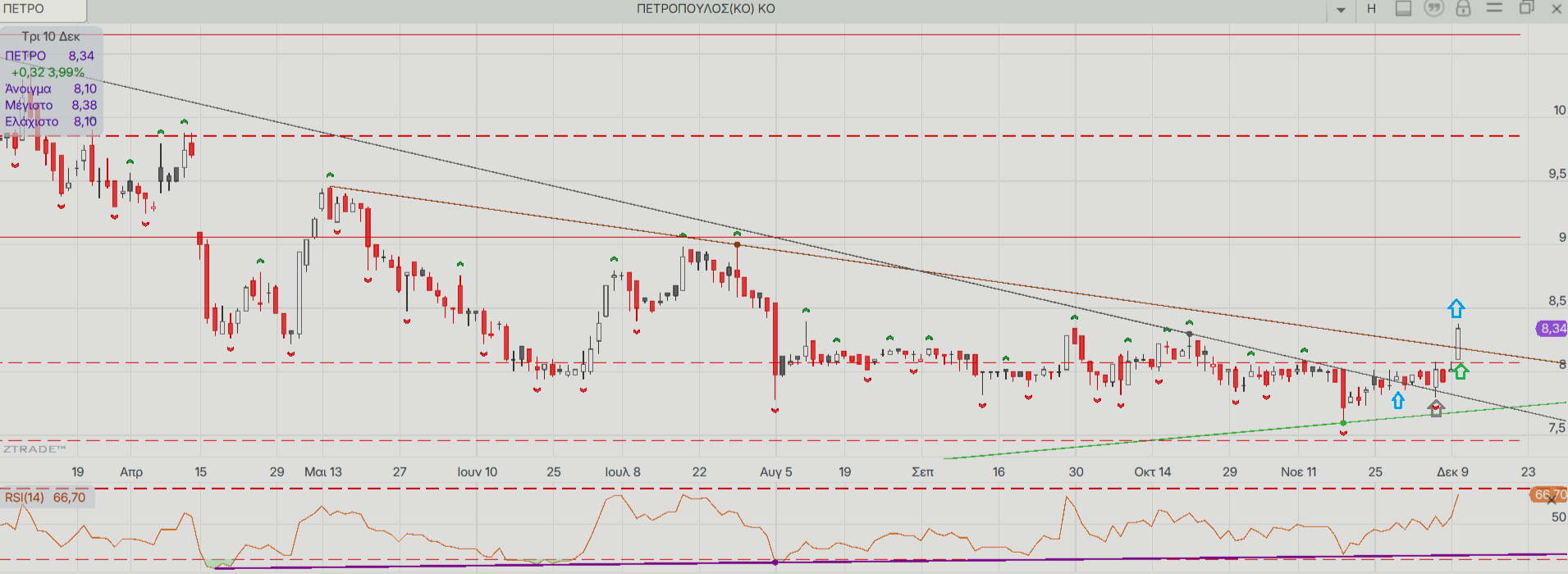Click the Νοε 11 date axis label
The height and width of the screenshot is (574, 1568).
coord(1299,471)
